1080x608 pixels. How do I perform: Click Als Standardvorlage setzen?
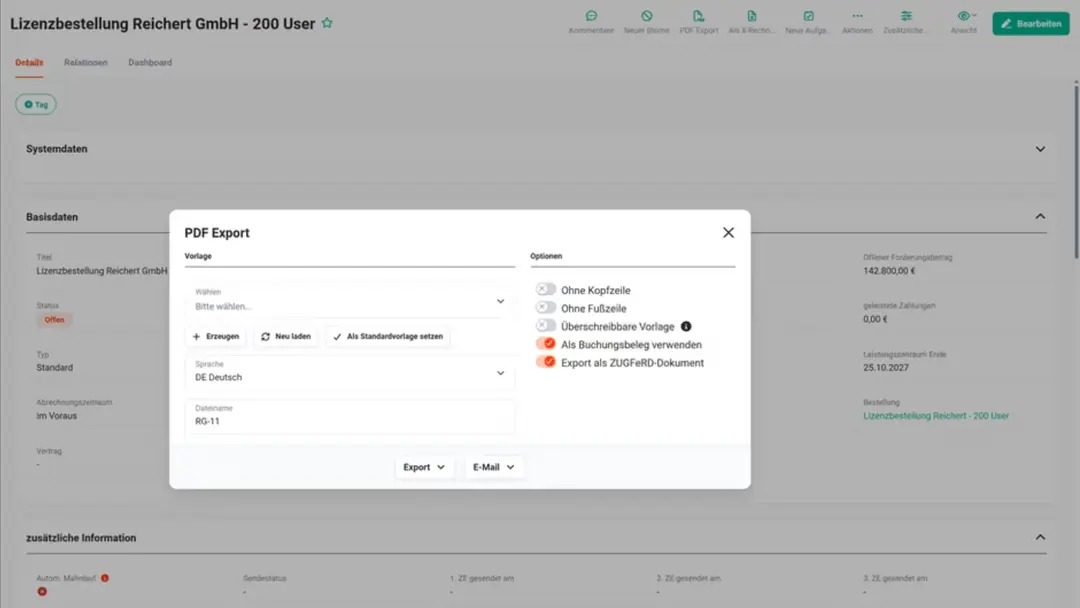click(388, 337)
